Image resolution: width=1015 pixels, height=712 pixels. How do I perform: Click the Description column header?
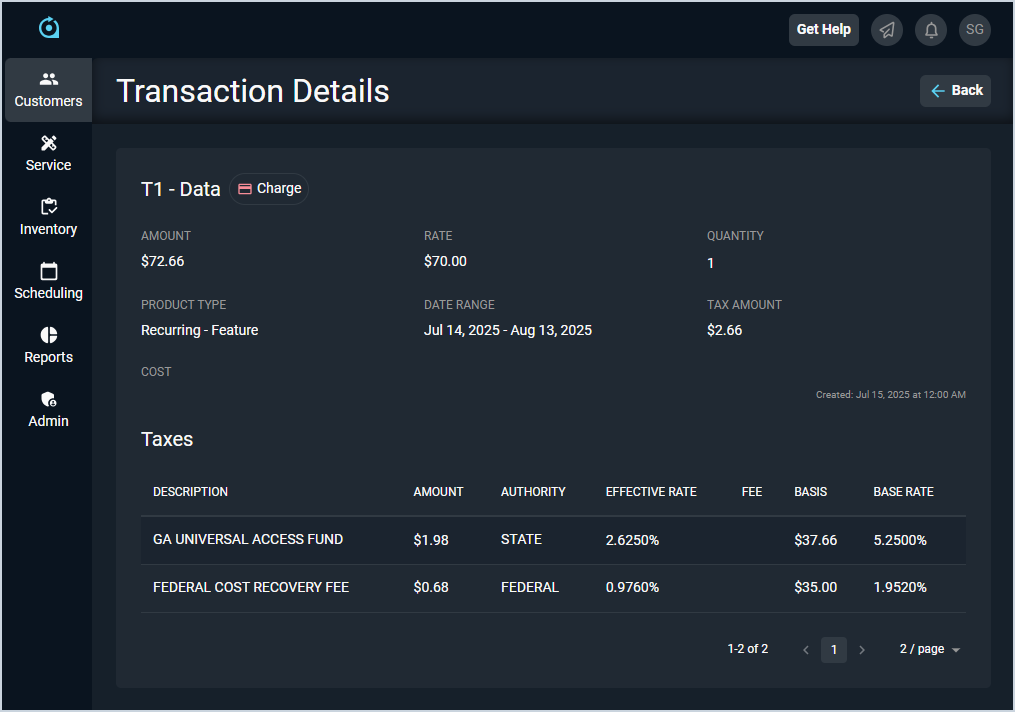tap(190, 492)
